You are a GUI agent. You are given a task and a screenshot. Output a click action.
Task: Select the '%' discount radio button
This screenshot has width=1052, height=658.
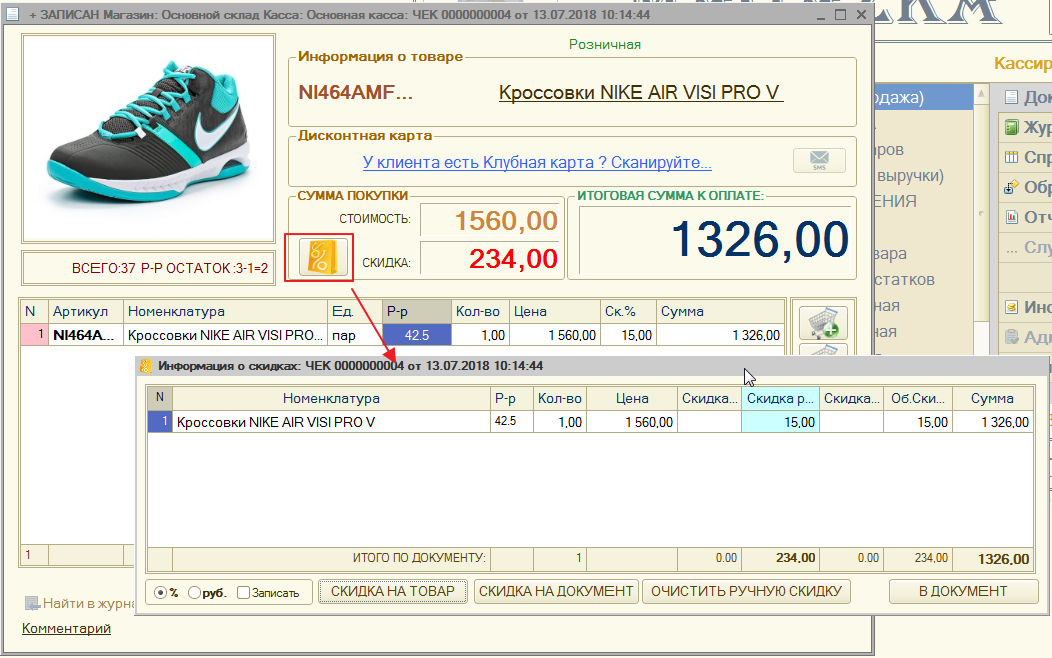160,593
